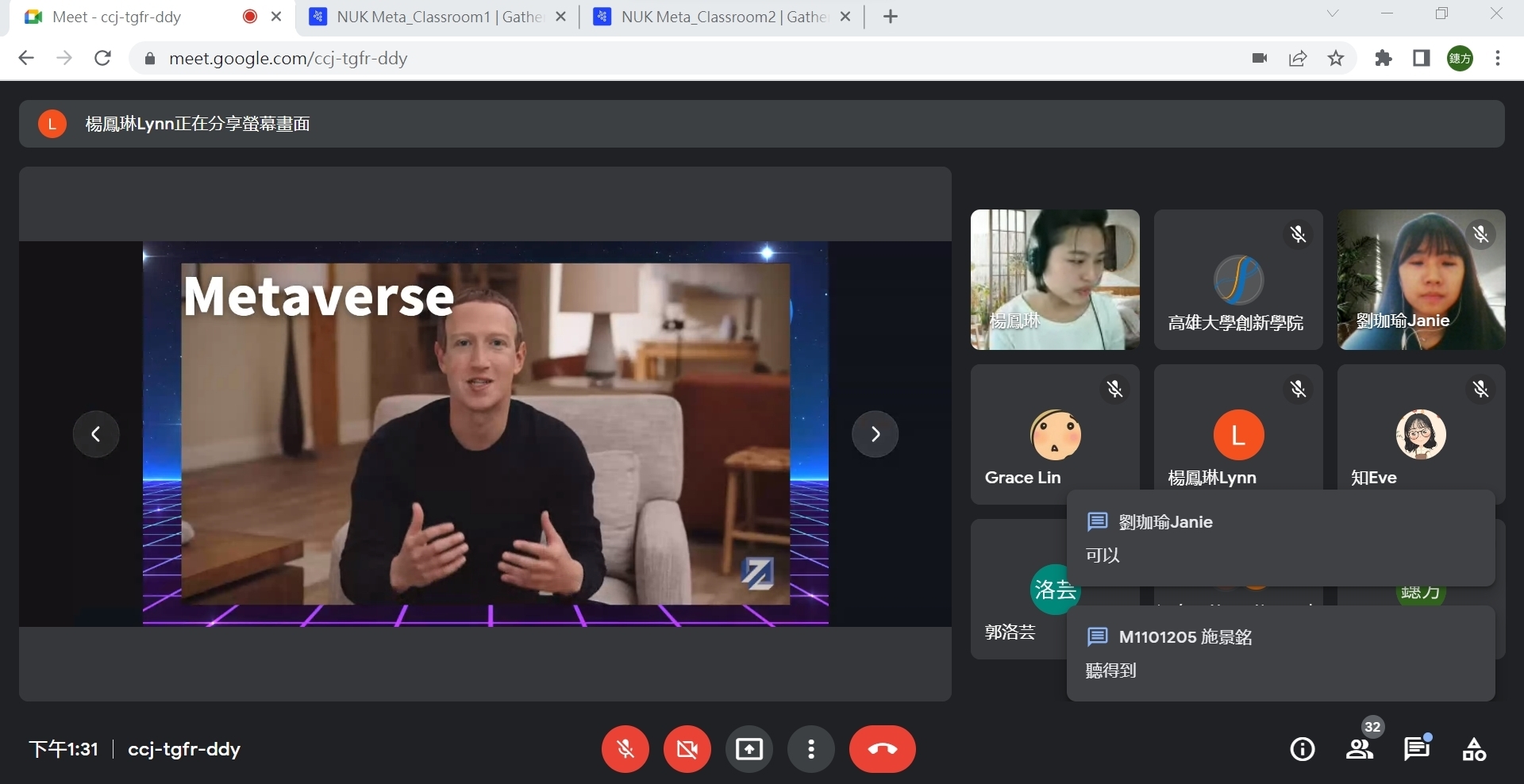Close the NUK Meta_Classroom1 tab
Viewport: 1524px width, 784px height.
tap(560, 17)
